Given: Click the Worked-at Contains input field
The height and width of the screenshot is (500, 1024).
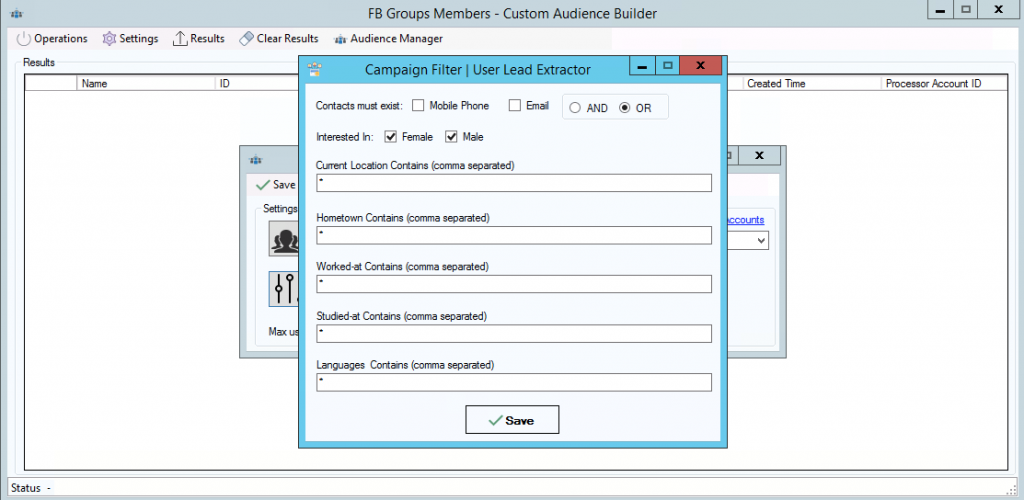Looking at the screenshot, I should coord(514,284).
